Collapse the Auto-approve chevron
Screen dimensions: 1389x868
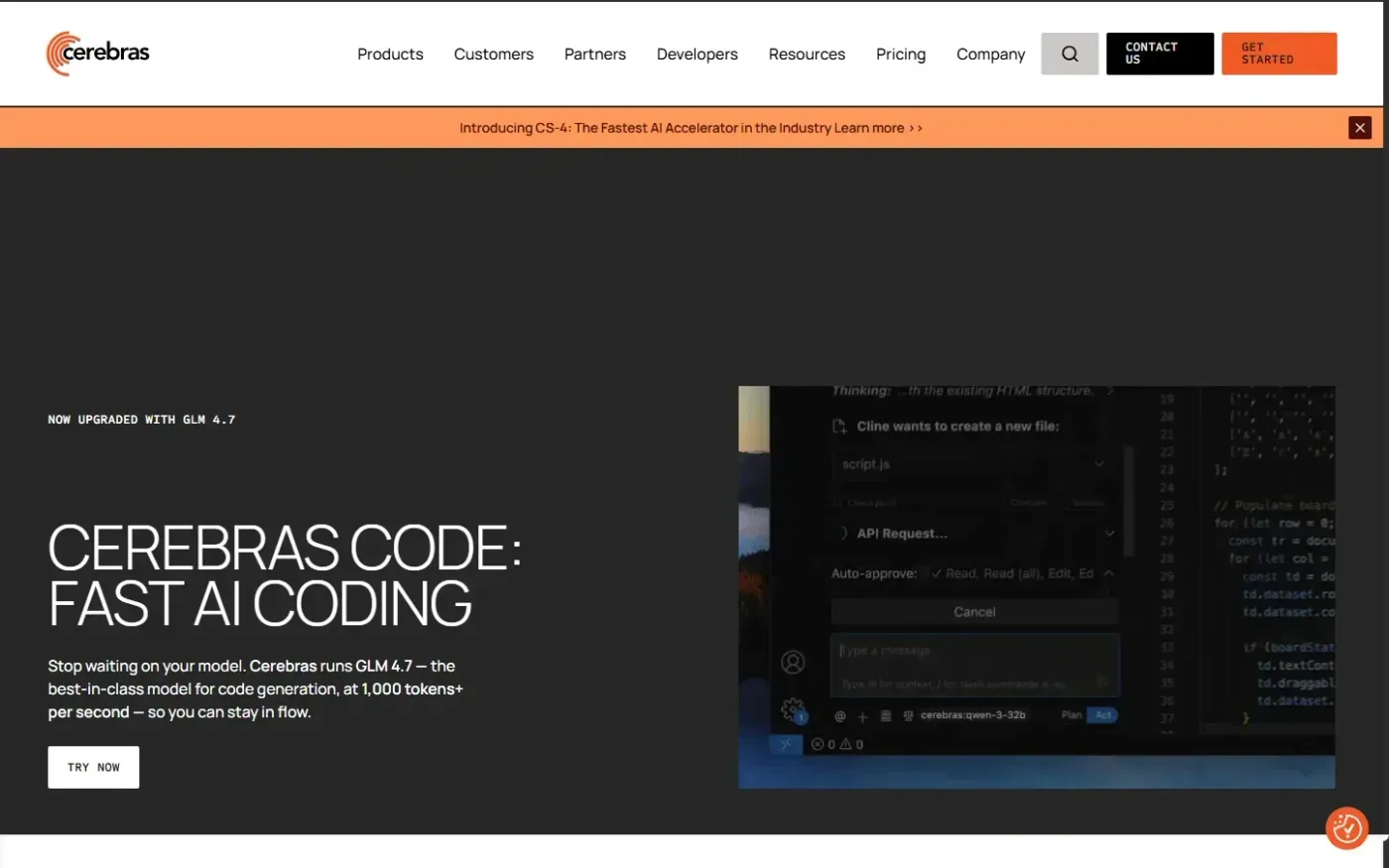click(x=1108, y=573)
